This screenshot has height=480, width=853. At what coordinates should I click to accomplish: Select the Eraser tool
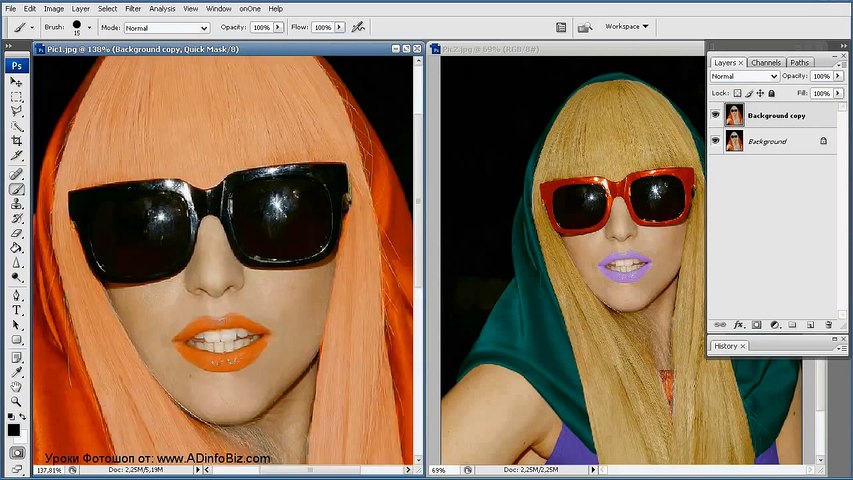coord(16,233)
